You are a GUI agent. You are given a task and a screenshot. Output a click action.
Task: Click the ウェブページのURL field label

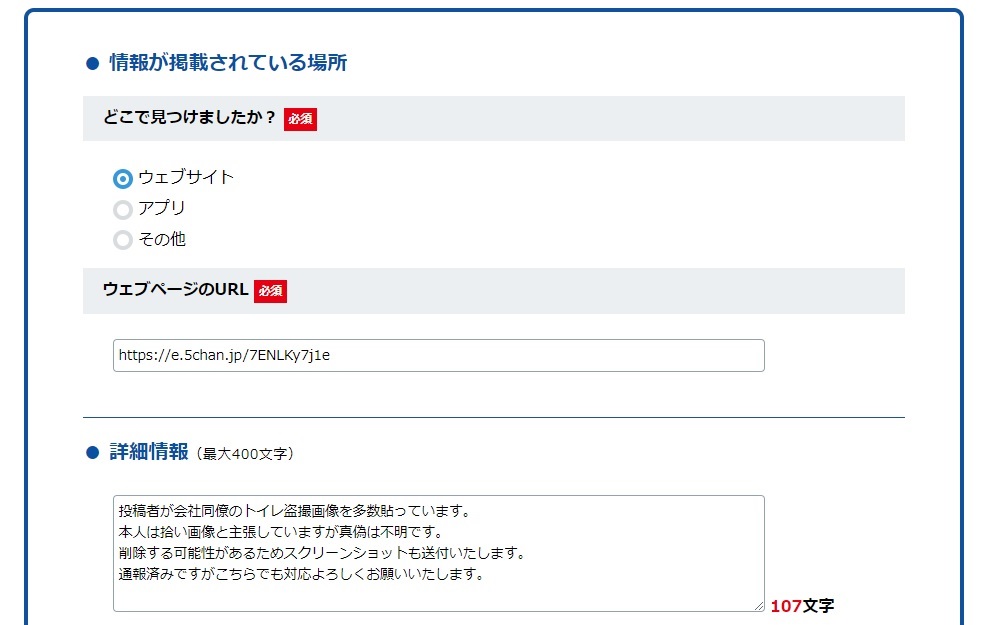(175, 290)
